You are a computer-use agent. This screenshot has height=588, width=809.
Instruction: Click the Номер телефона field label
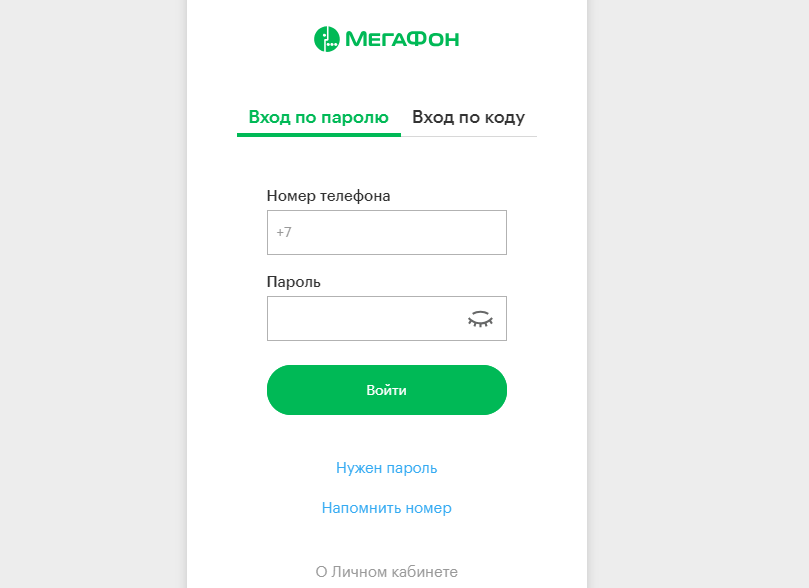328,196
